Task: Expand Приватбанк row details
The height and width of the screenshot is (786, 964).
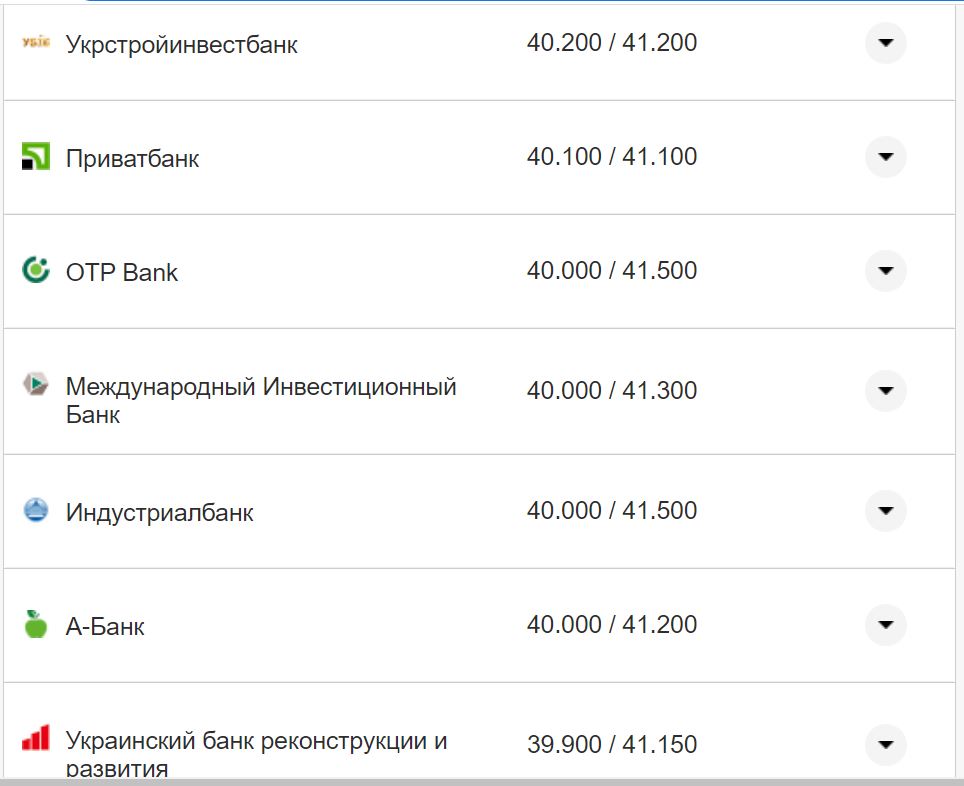Action: pyautogui.click(x=885, y=157)
